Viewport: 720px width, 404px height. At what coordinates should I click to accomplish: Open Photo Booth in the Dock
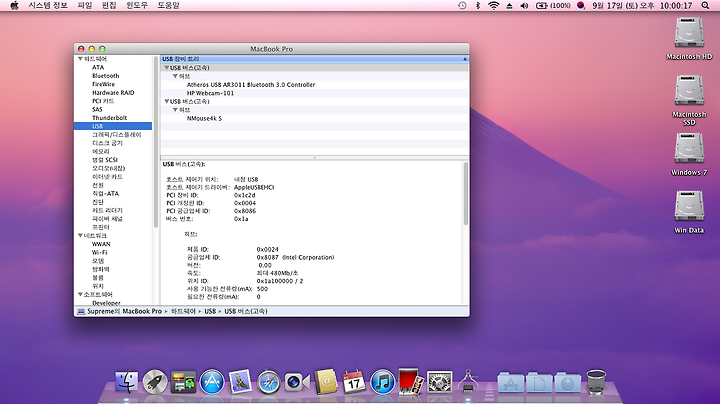411,381
